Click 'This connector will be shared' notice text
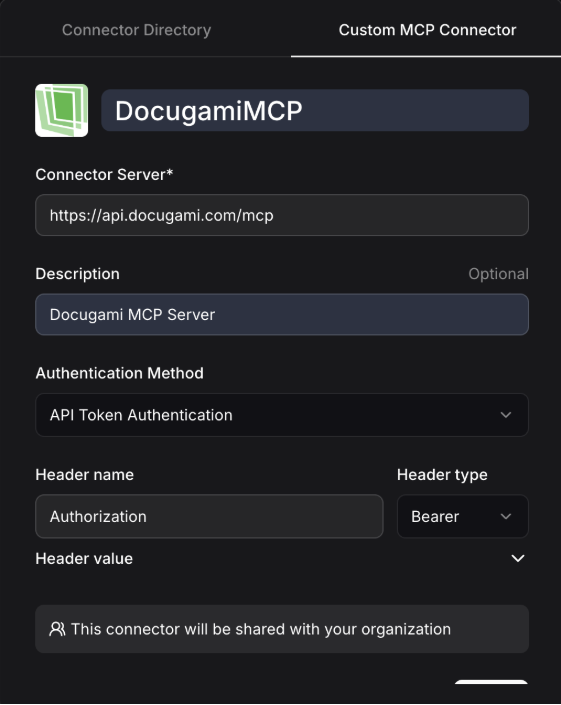This screenshot has width=561, height=705. [261, 629]
